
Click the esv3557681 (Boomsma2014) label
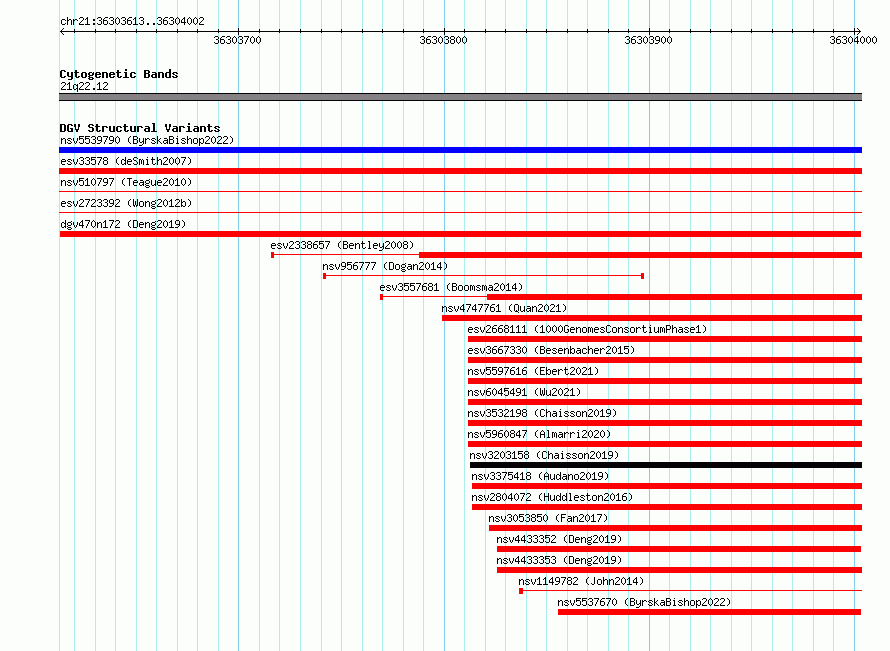[451, 287]
